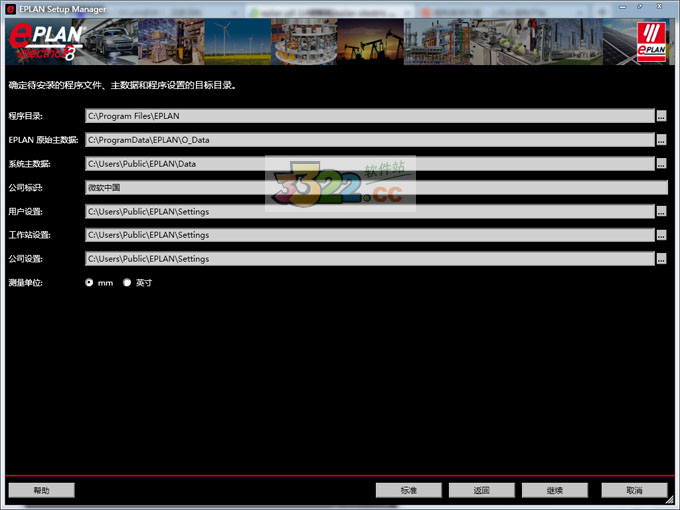This screenshot has height=510, width=680.
Task: Click the EPLAN icon in title bar
Action: 10,9
